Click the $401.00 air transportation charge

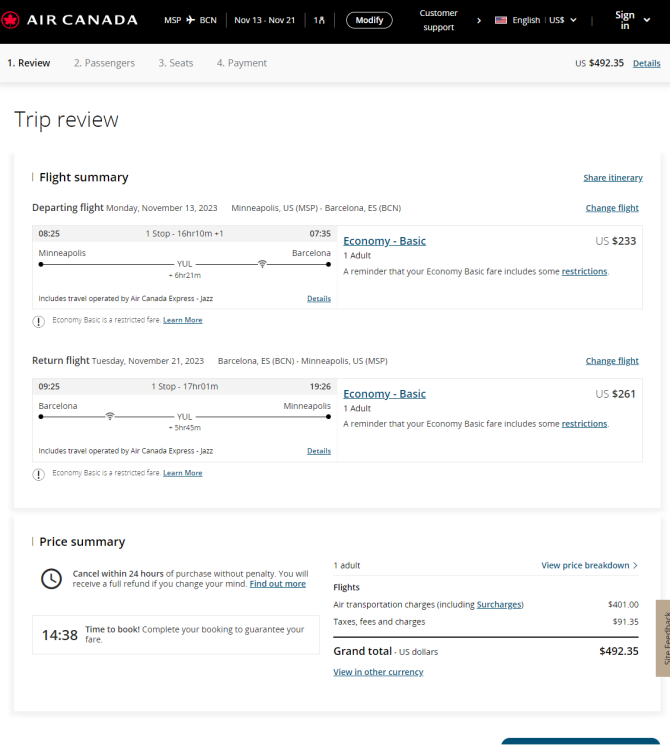click(x=623, y=604)
